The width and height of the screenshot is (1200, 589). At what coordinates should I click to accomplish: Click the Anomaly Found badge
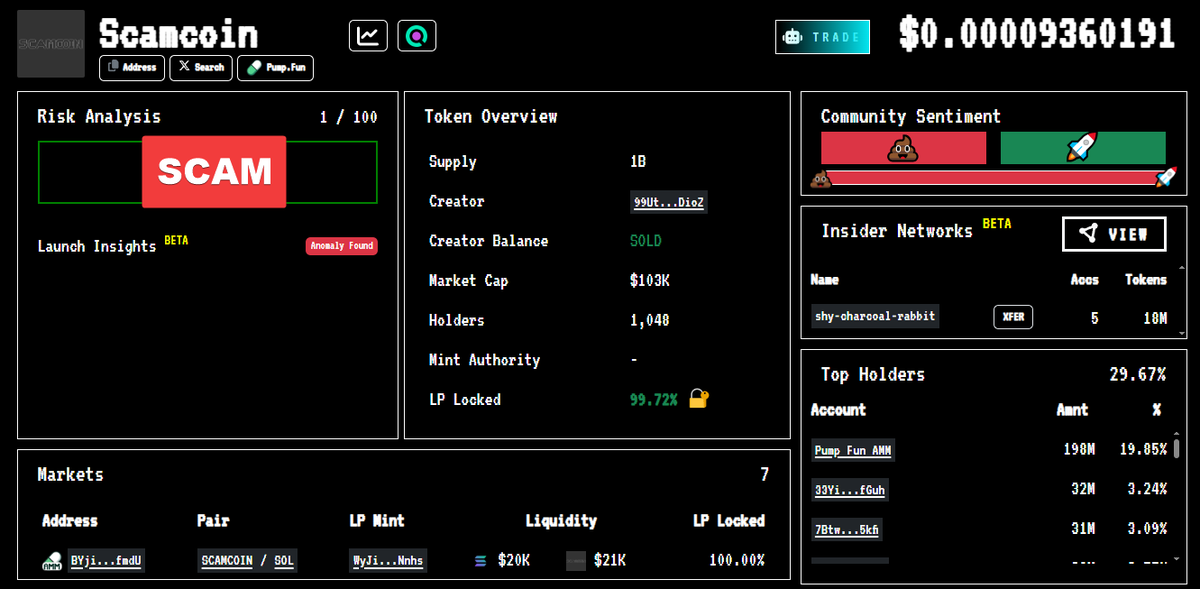coord(341,246)
